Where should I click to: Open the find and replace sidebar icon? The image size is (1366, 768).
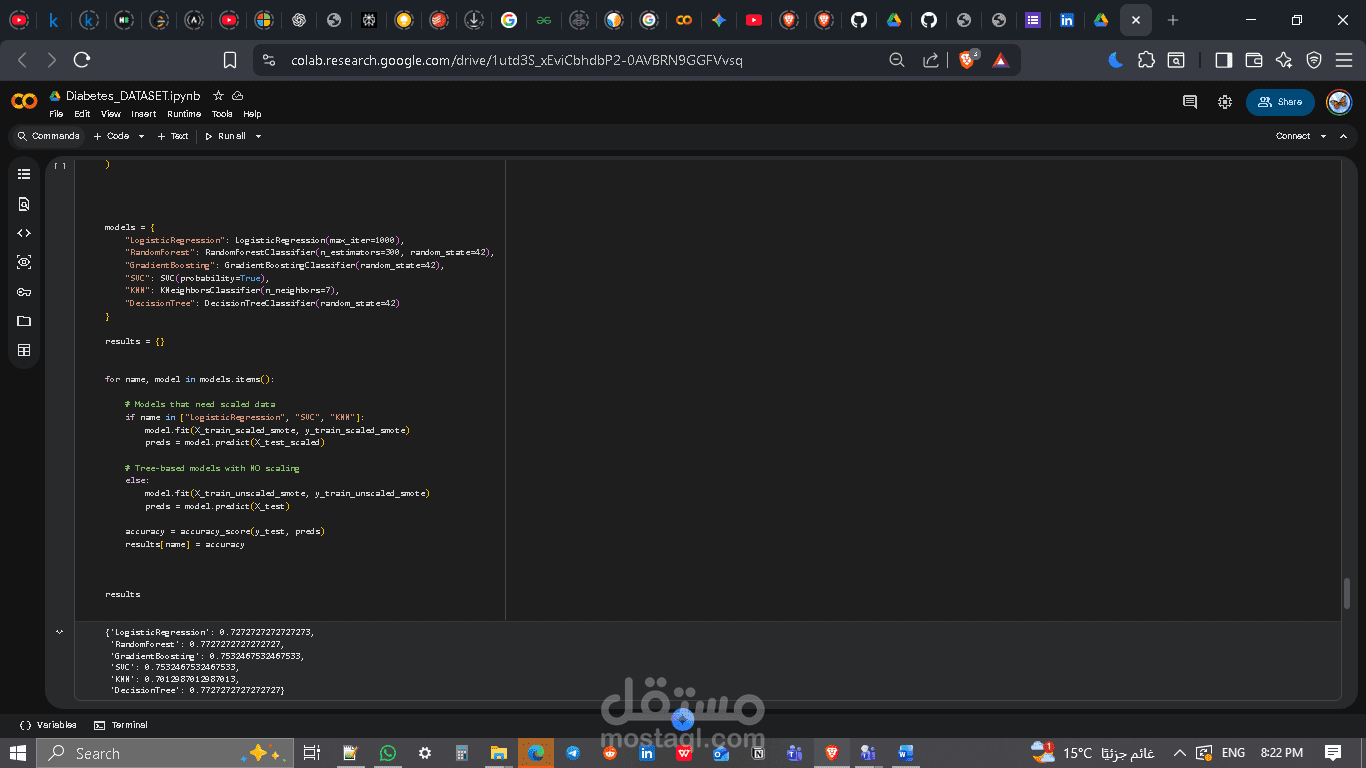(24, 204)
